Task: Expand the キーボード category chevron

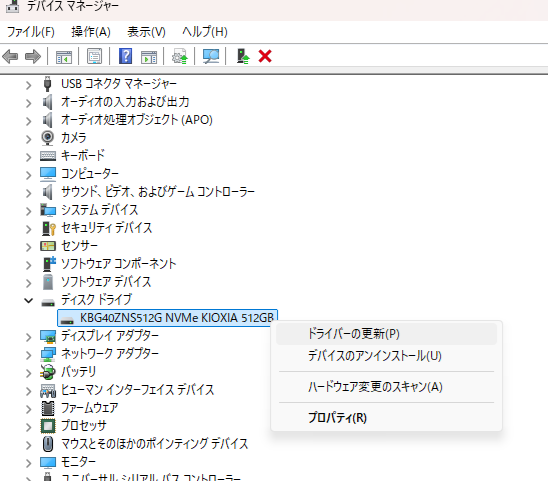Action: click(x=29, y=157)
